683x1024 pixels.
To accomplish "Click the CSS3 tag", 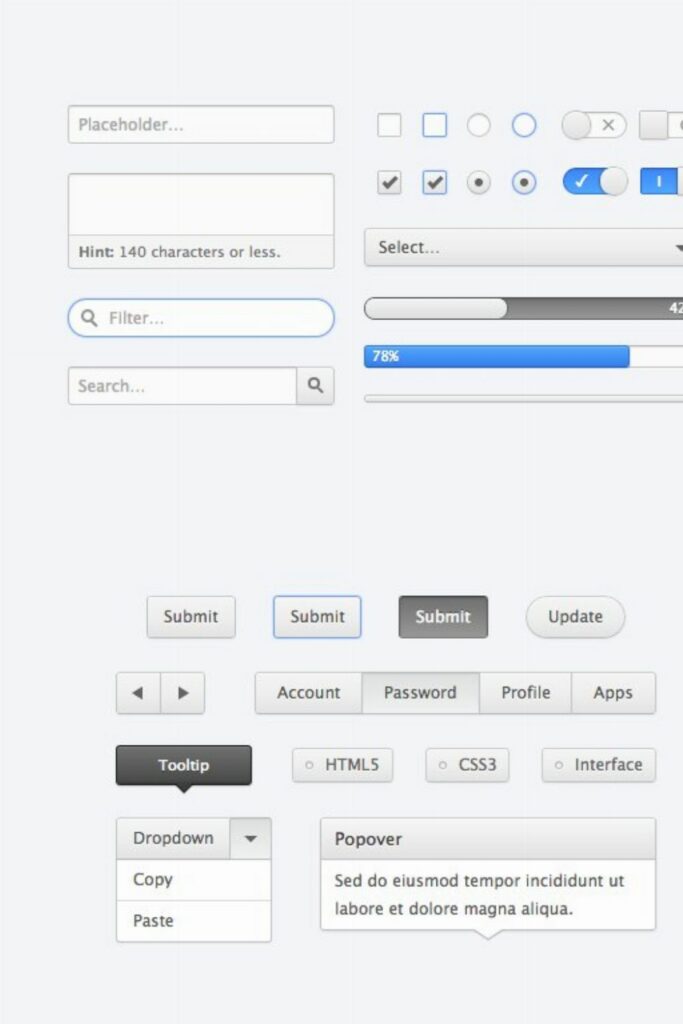I will [x=468, y=765].
